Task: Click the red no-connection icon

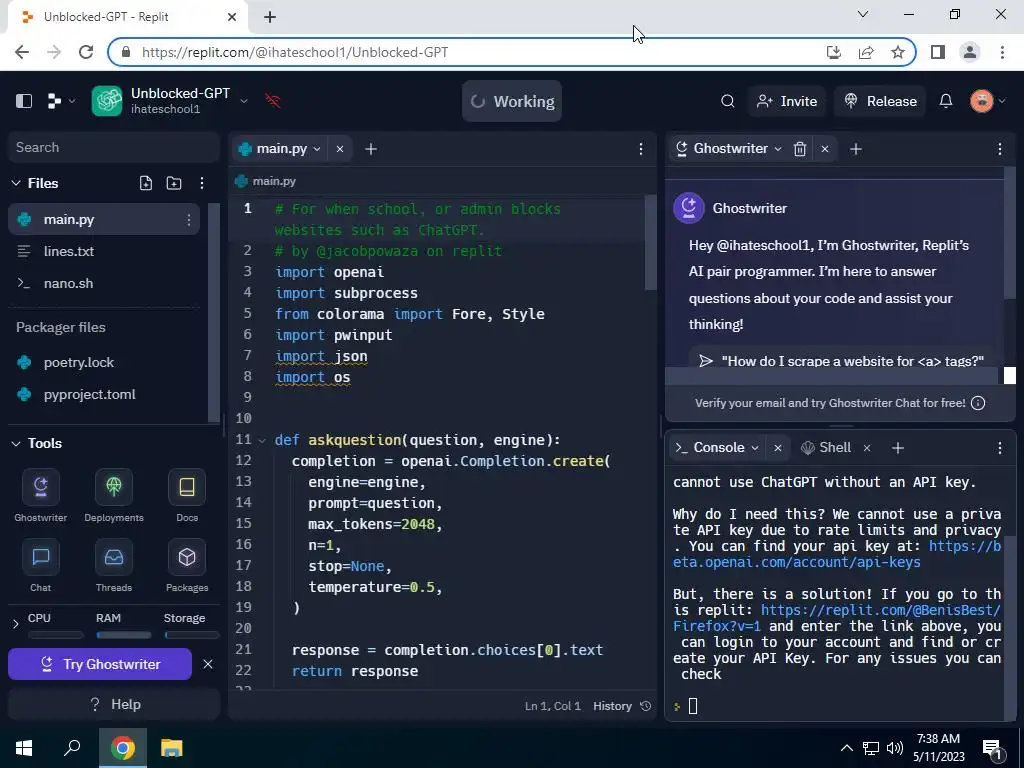Action: coord(273,101)
